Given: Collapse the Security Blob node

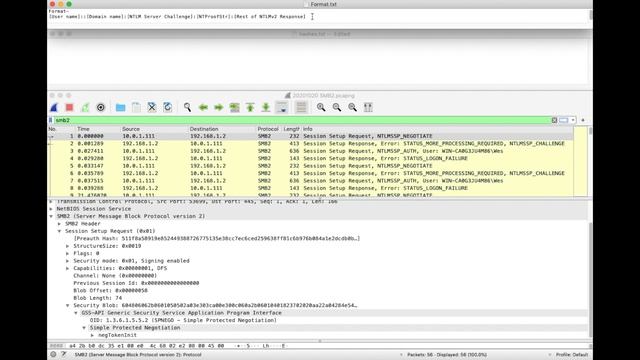Looking at the screenshot, I should 68,305.
